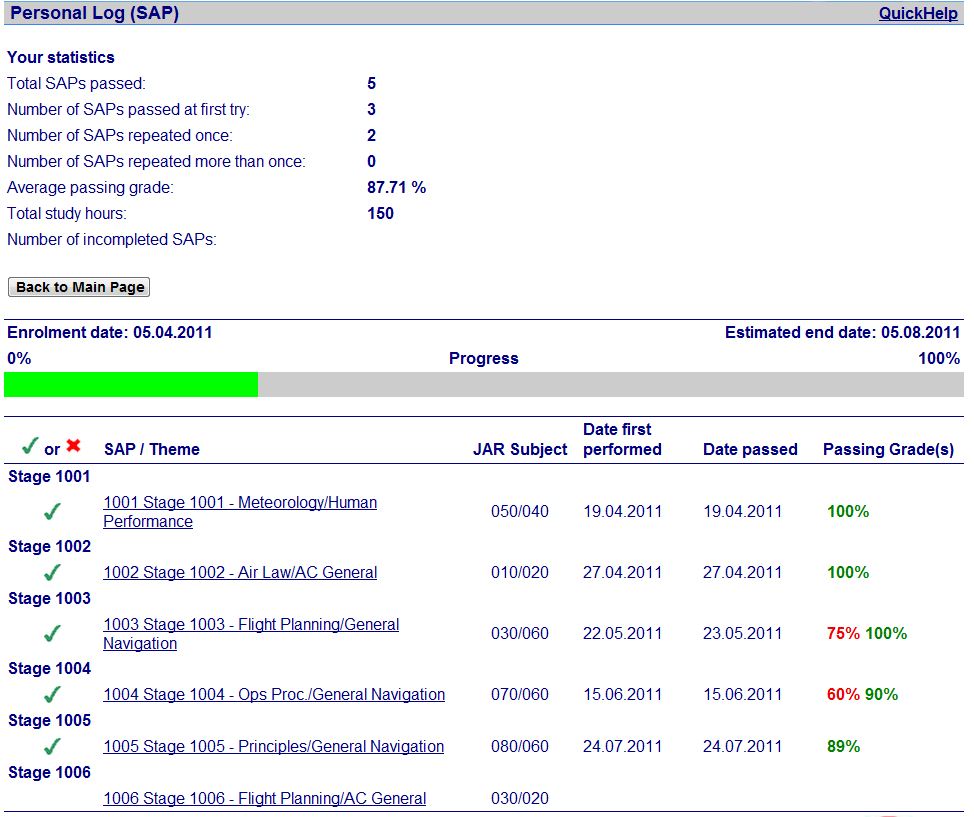The height and width of the screenshot is (817, 974).
Task: Click the green checkmark for Stage 1004
Action: tap(52, 695)
